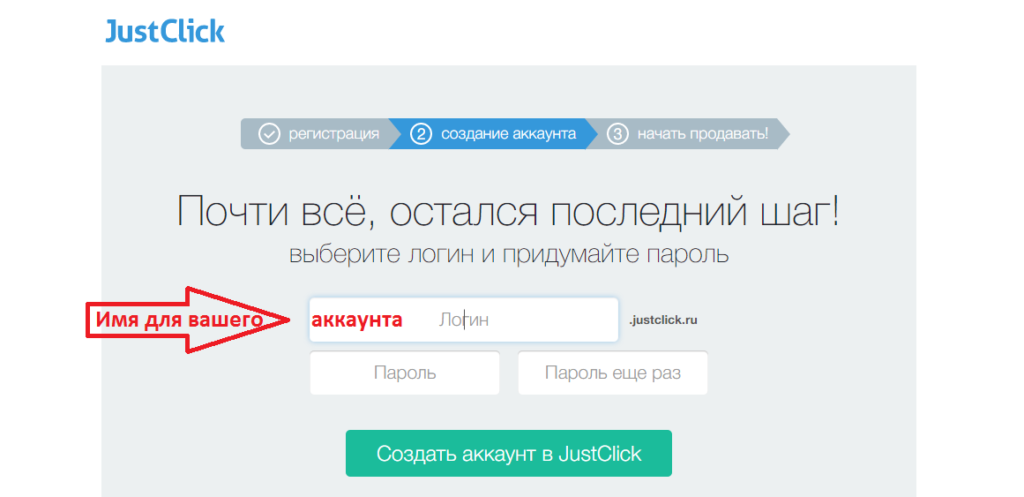Click into the Пароль field
1024x497 pixels.
coord(404,373)
